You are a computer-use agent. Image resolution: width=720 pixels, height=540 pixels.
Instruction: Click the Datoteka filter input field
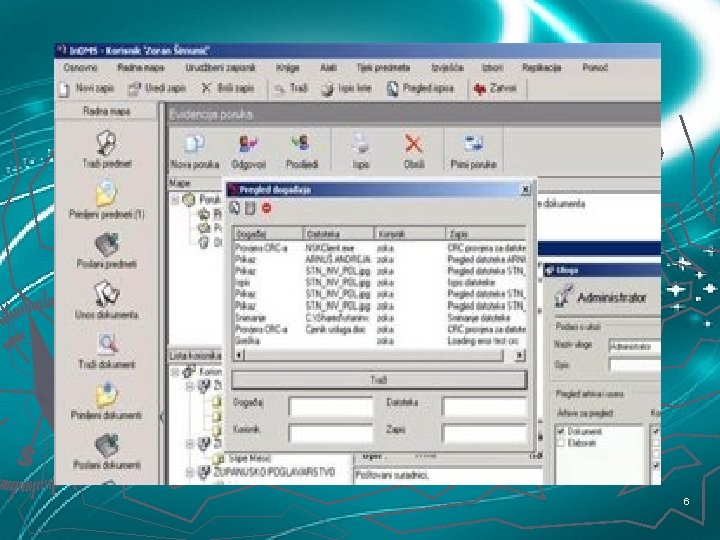coord(484,407)
